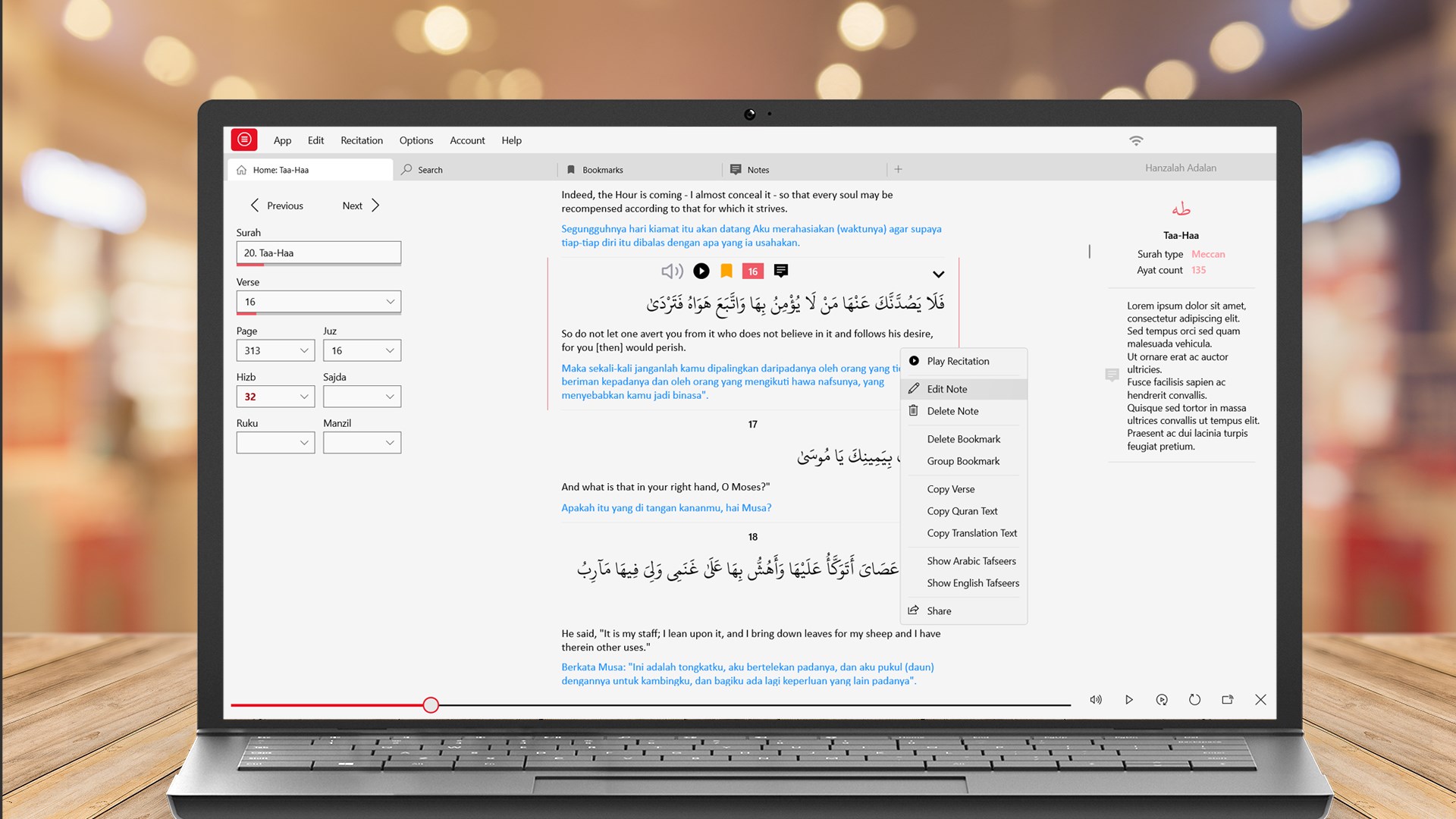Toggle volume in bottom player bar
Viewport: 1456px width, 819px height.
coord(1096,700)
